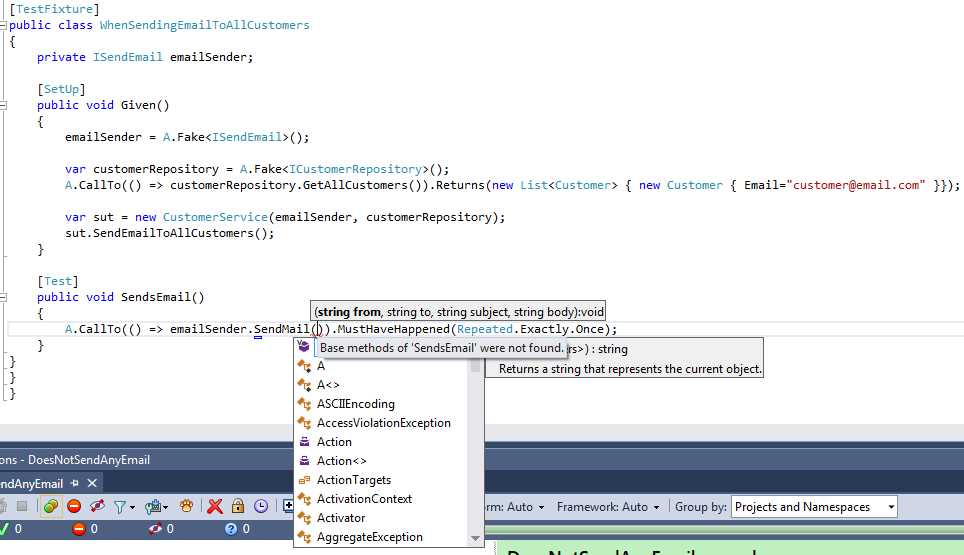Click the failed tests red counter

click(x=85, y=529)
